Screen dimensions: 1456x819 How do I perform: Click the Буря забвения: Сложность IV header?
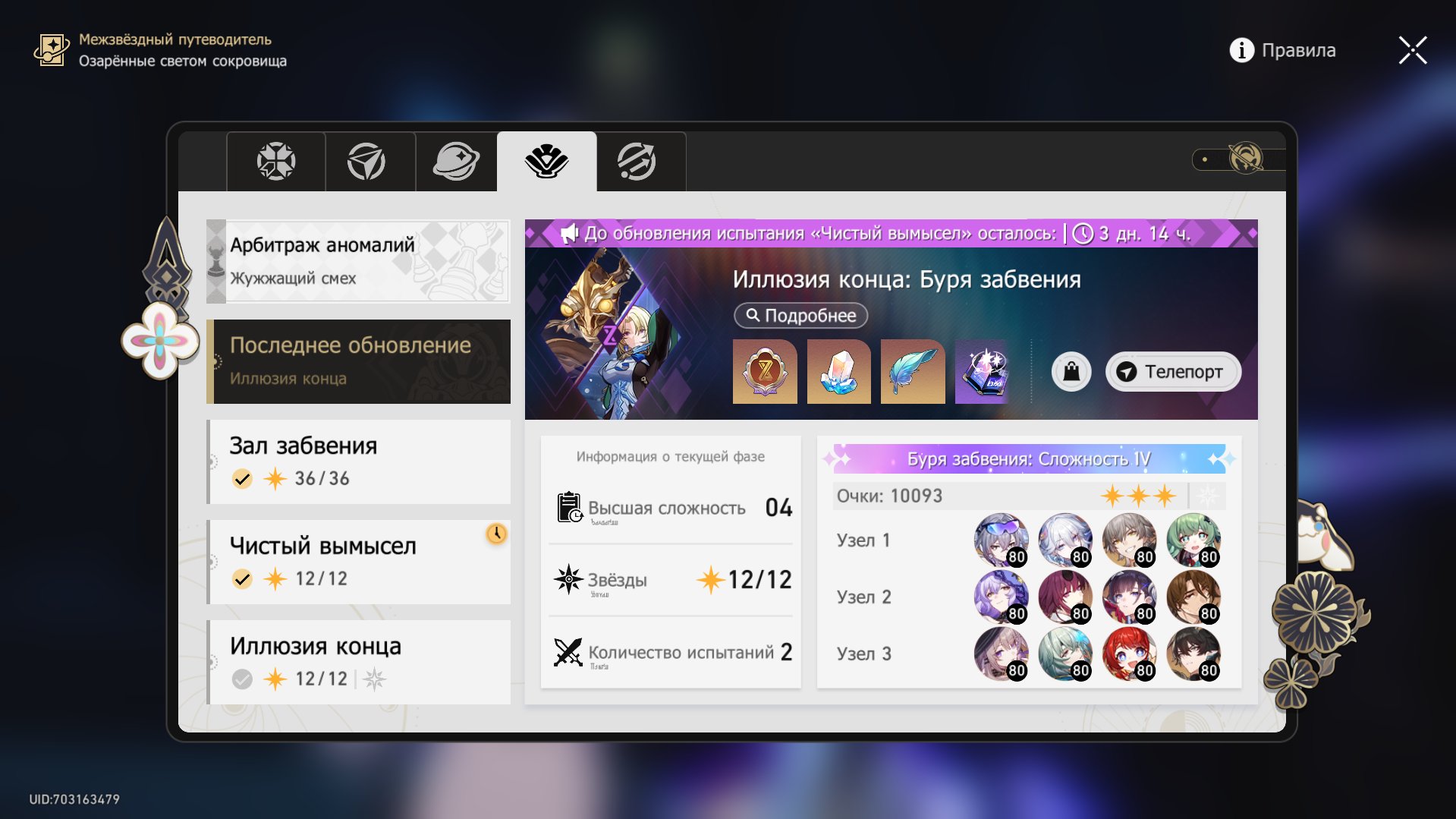(x=1029, y=459)
